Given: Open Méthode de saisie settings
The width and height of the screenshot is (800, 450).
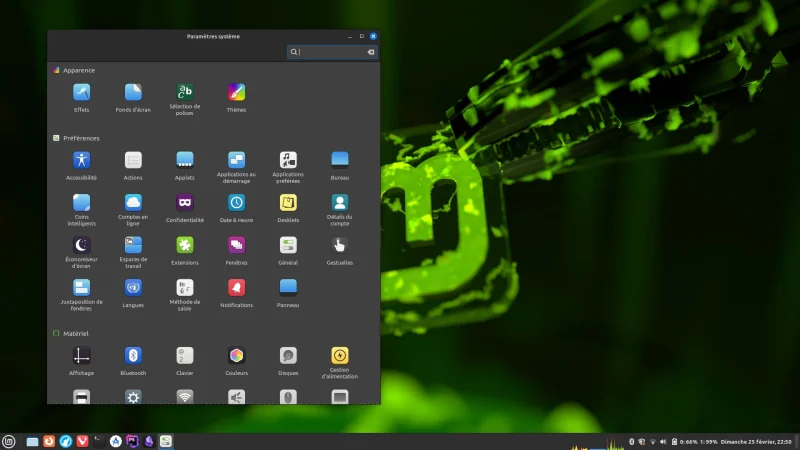Looking at the screenshot, I should (185, 294).
